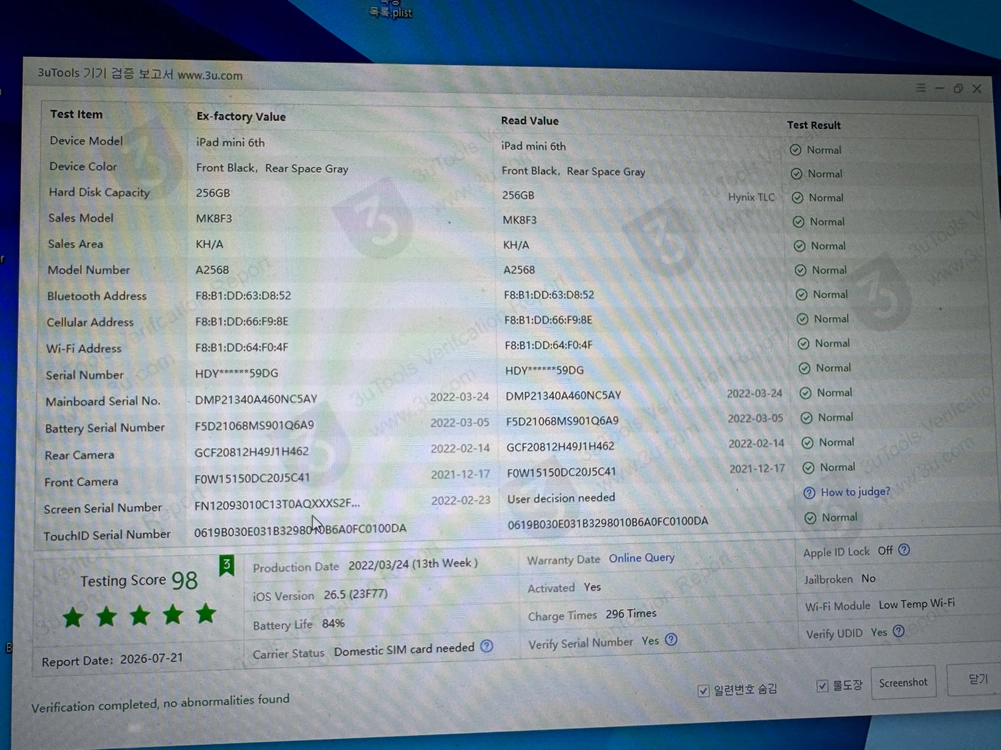Select the ex-factory Bluetooth address F8:B1:DD:63:D8:52
The width and height of the screenshot is (1001, 750).
[243, 296]
